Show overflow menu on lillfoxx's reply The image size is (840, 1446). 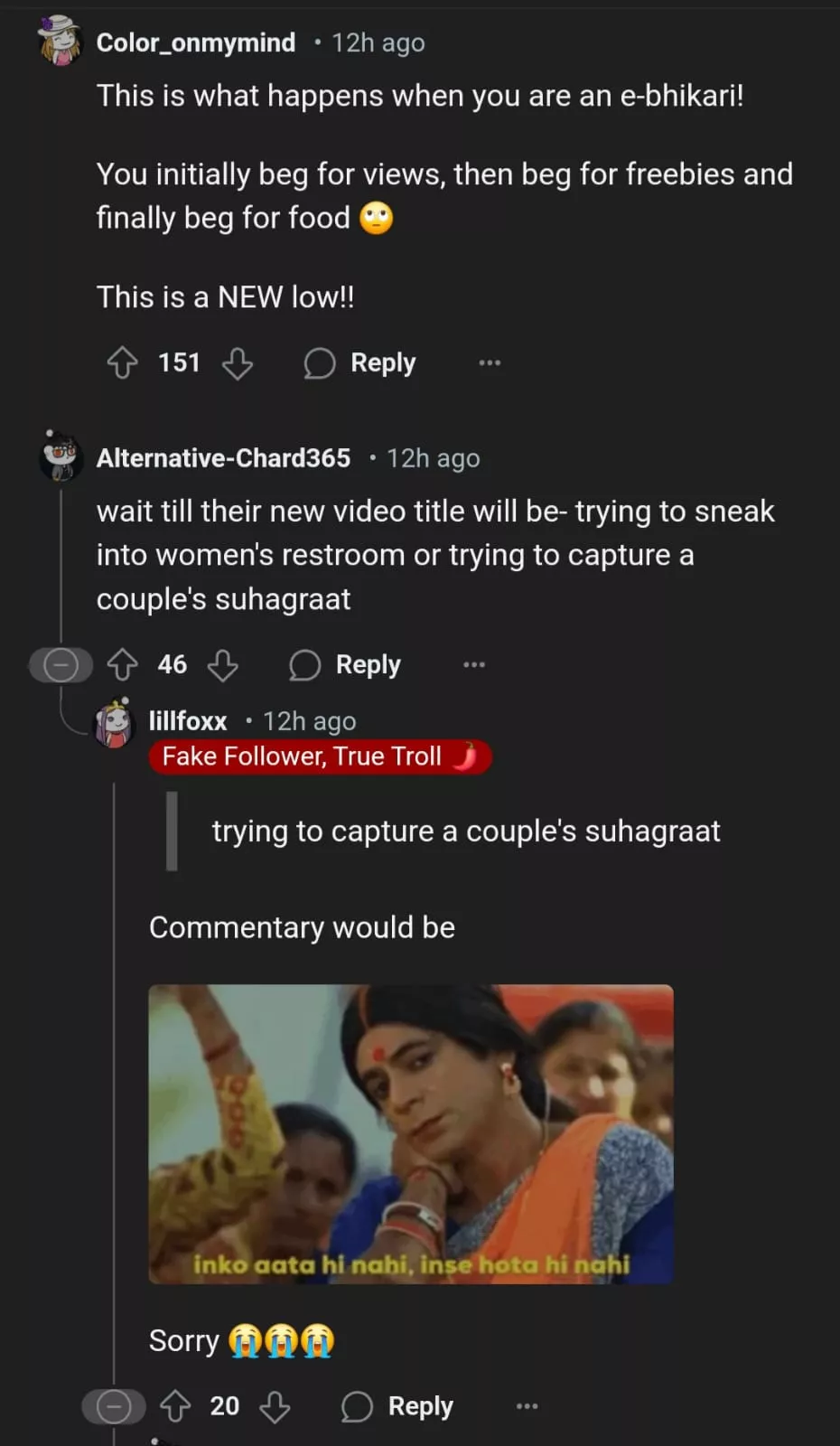(527, 1406)
